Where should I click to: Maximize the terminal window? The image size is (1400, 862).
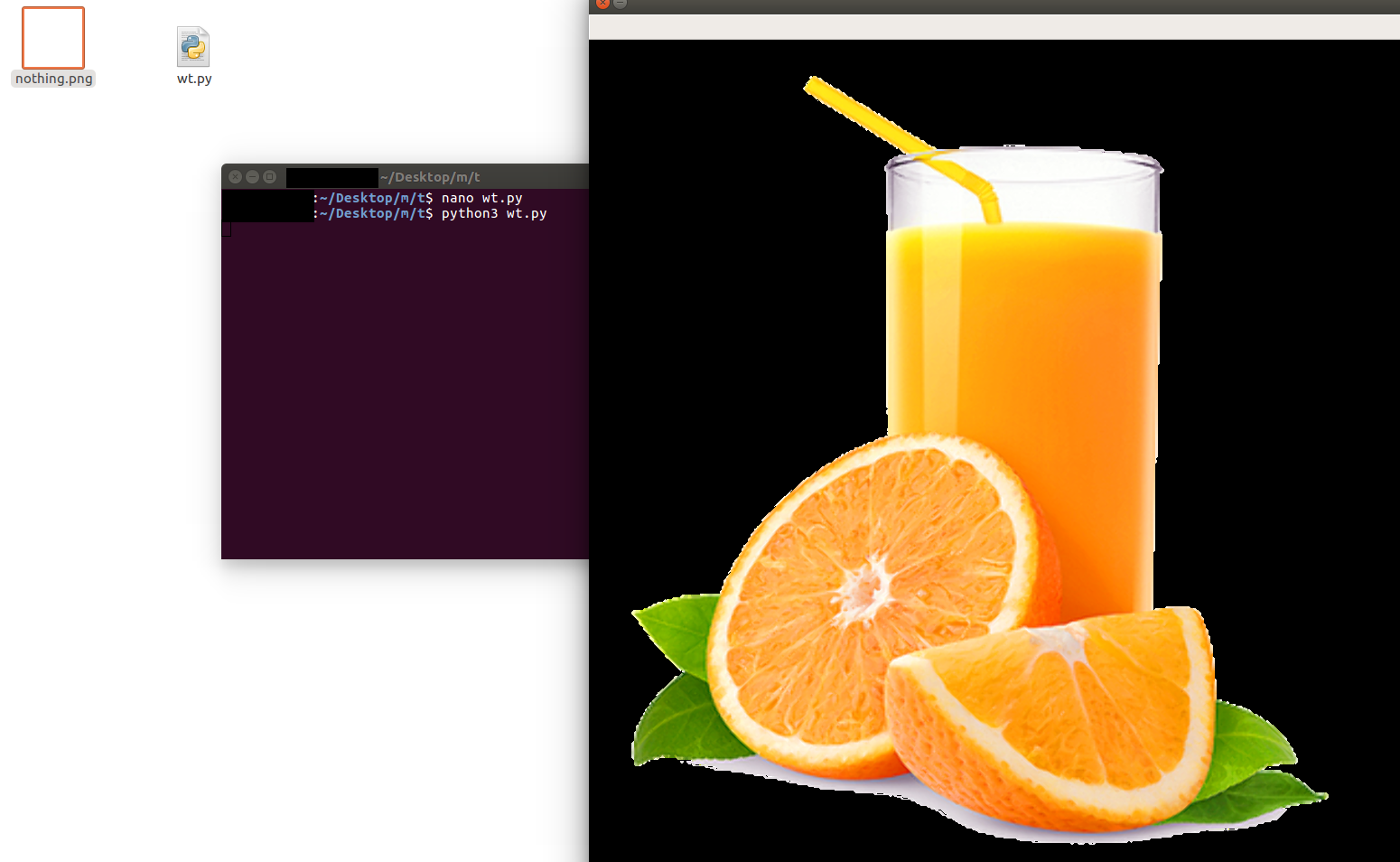[x=269, y=177]
